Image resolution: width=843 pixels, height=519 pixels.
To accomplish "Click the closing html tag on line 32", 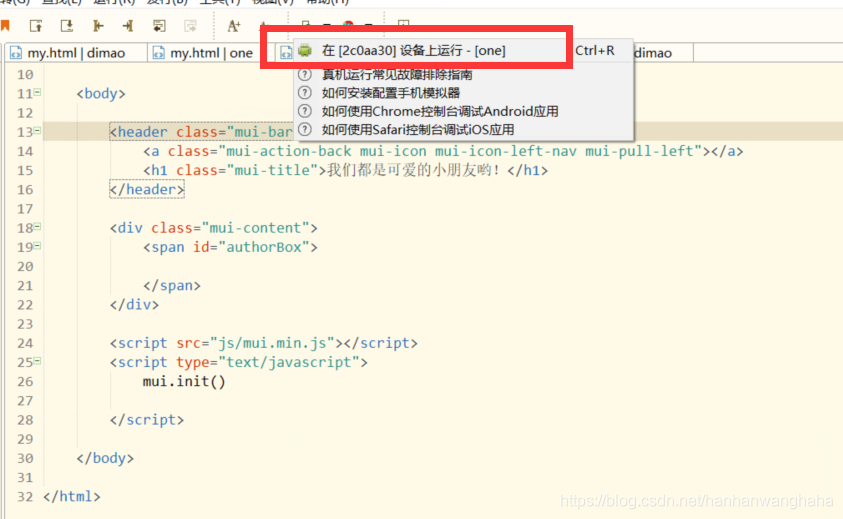I will point(72,496).
